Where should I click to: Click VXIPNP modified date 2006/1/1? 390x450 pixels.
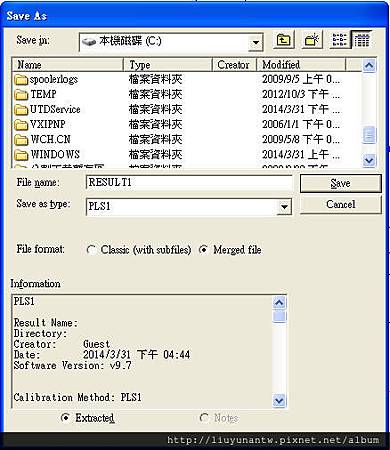point(301,124)
